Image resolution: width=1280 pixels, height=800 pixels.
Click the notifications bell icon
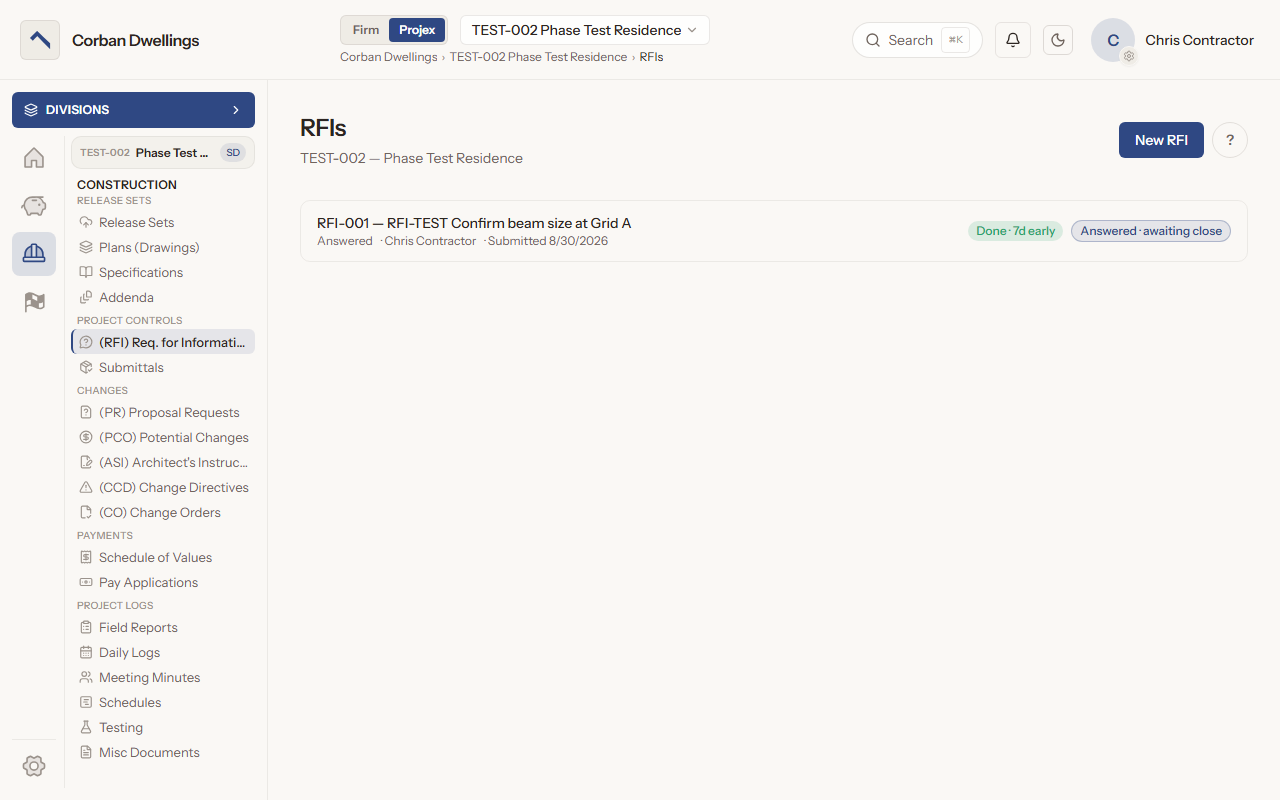(1013, 40)
